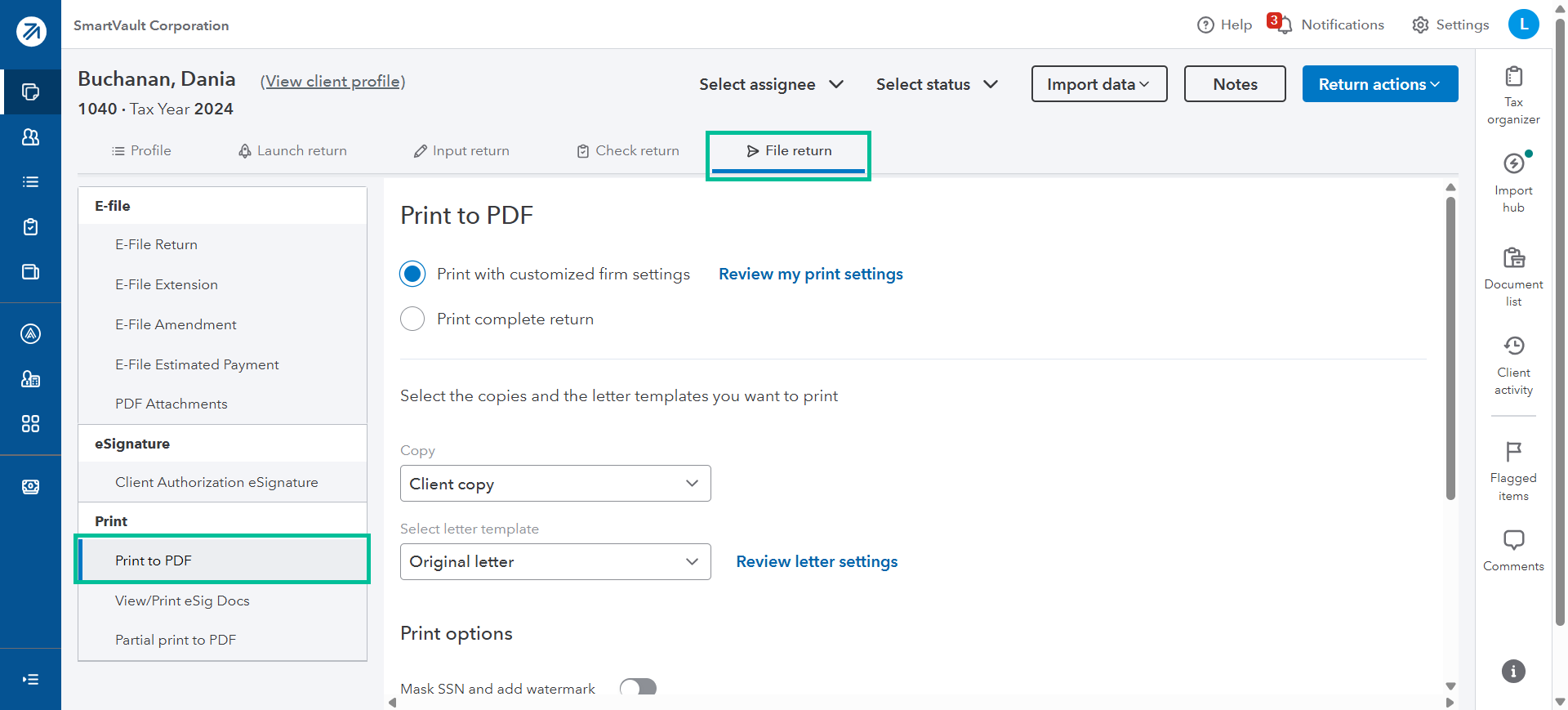The width and height of the screenshot is (1568, 710).
Task: Click the info icon at bottom right
Action: click(1513, 671)
